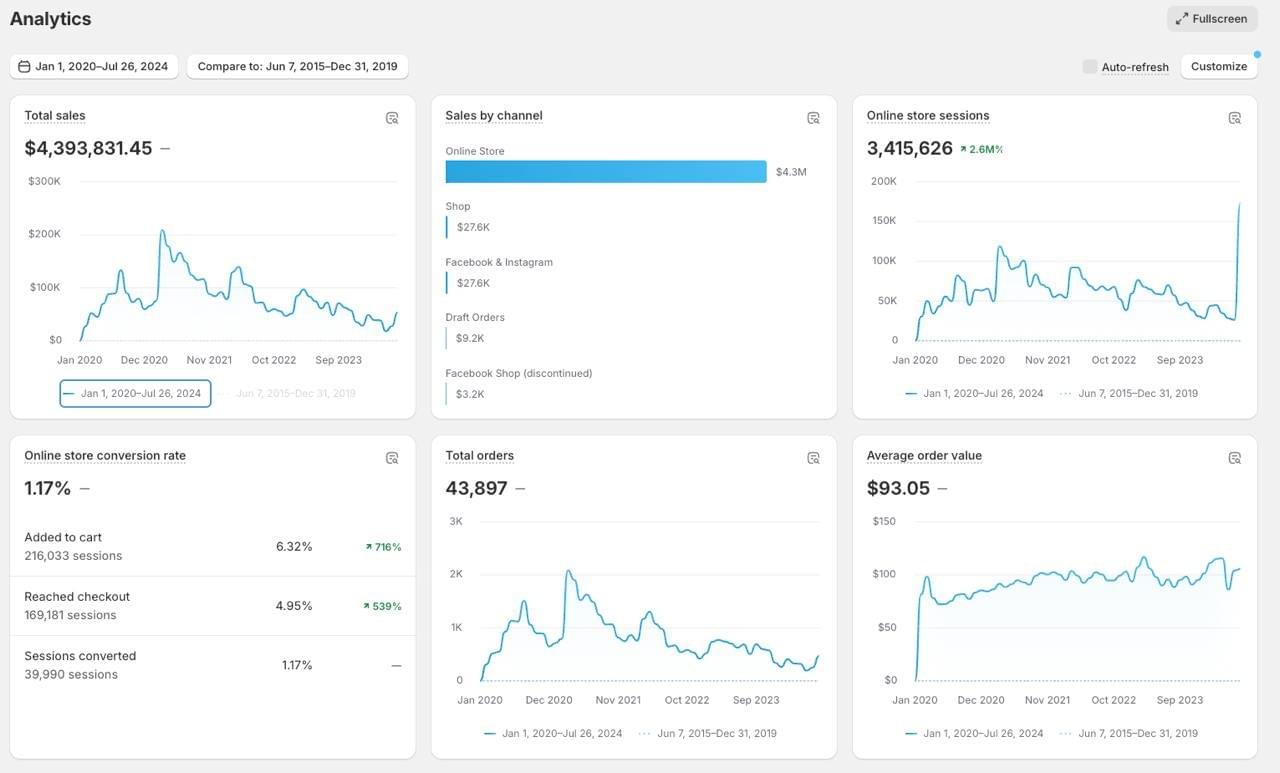Toggle Jan 1, 2020–Jul 26, 2024 legend in Total sales

135,393
